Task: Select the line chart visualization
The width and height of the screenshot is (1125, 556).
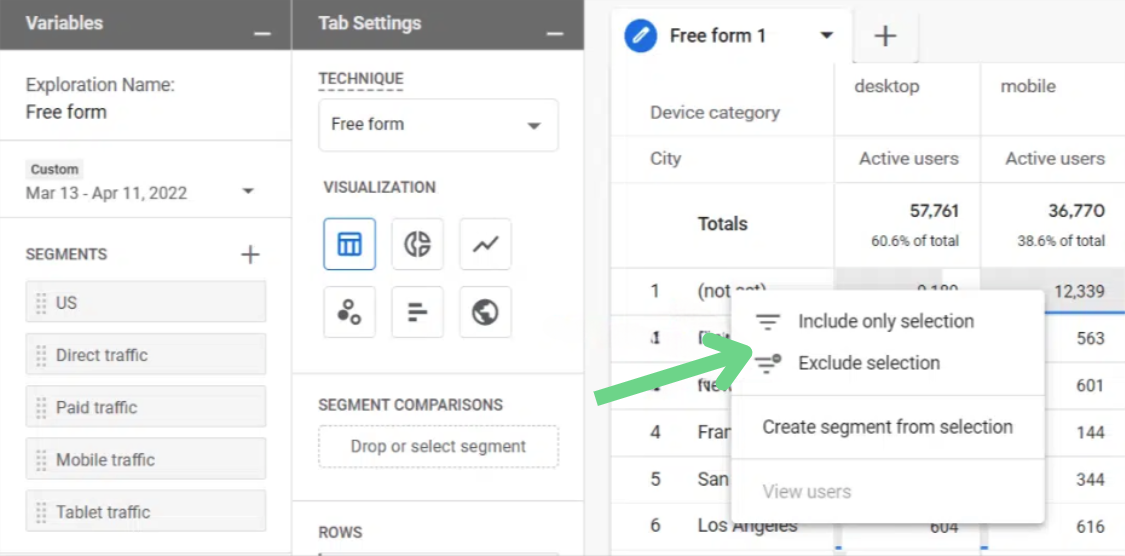Action: [486, 244]
